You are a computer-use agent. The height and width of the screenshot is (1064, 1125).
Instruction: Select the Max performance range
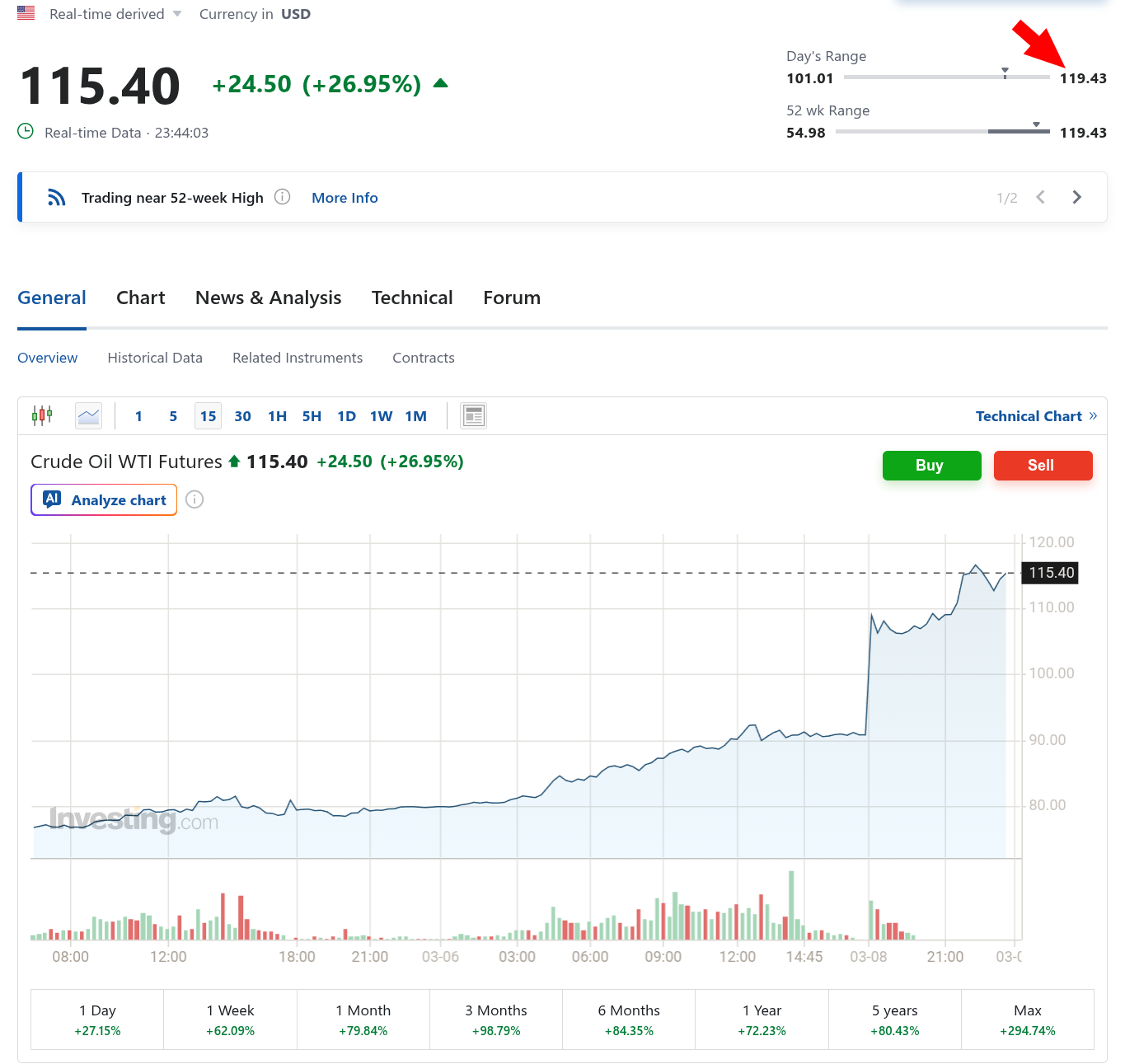[1028, 1019]
